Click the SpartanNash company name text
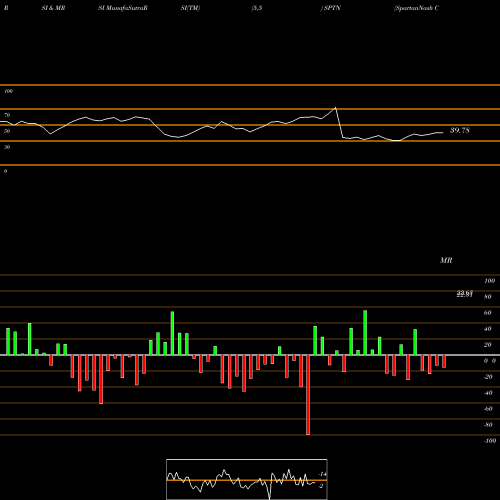The image size is (500, 500). coord(416,8)
